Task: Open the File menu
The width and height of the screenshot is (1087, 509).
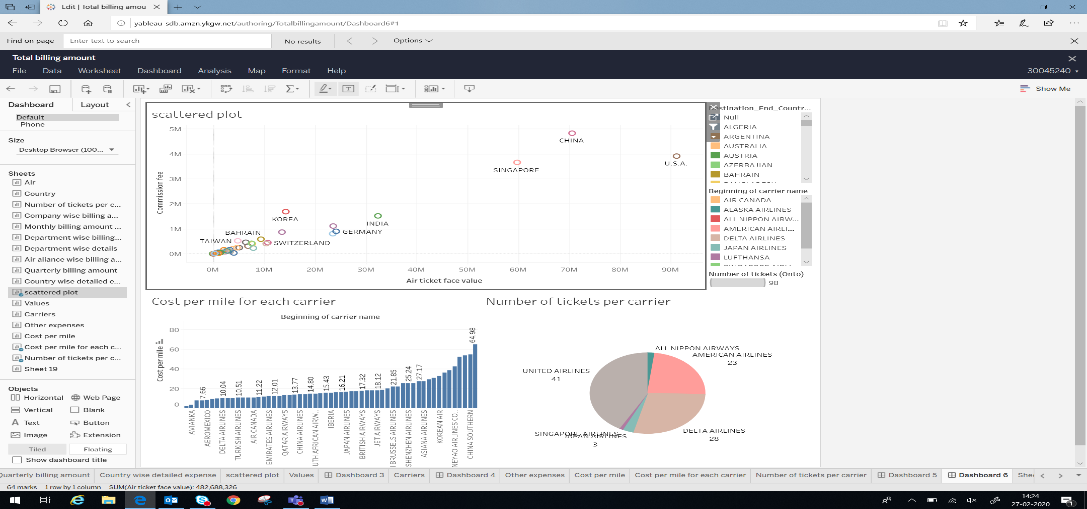Action: [19, 71]
